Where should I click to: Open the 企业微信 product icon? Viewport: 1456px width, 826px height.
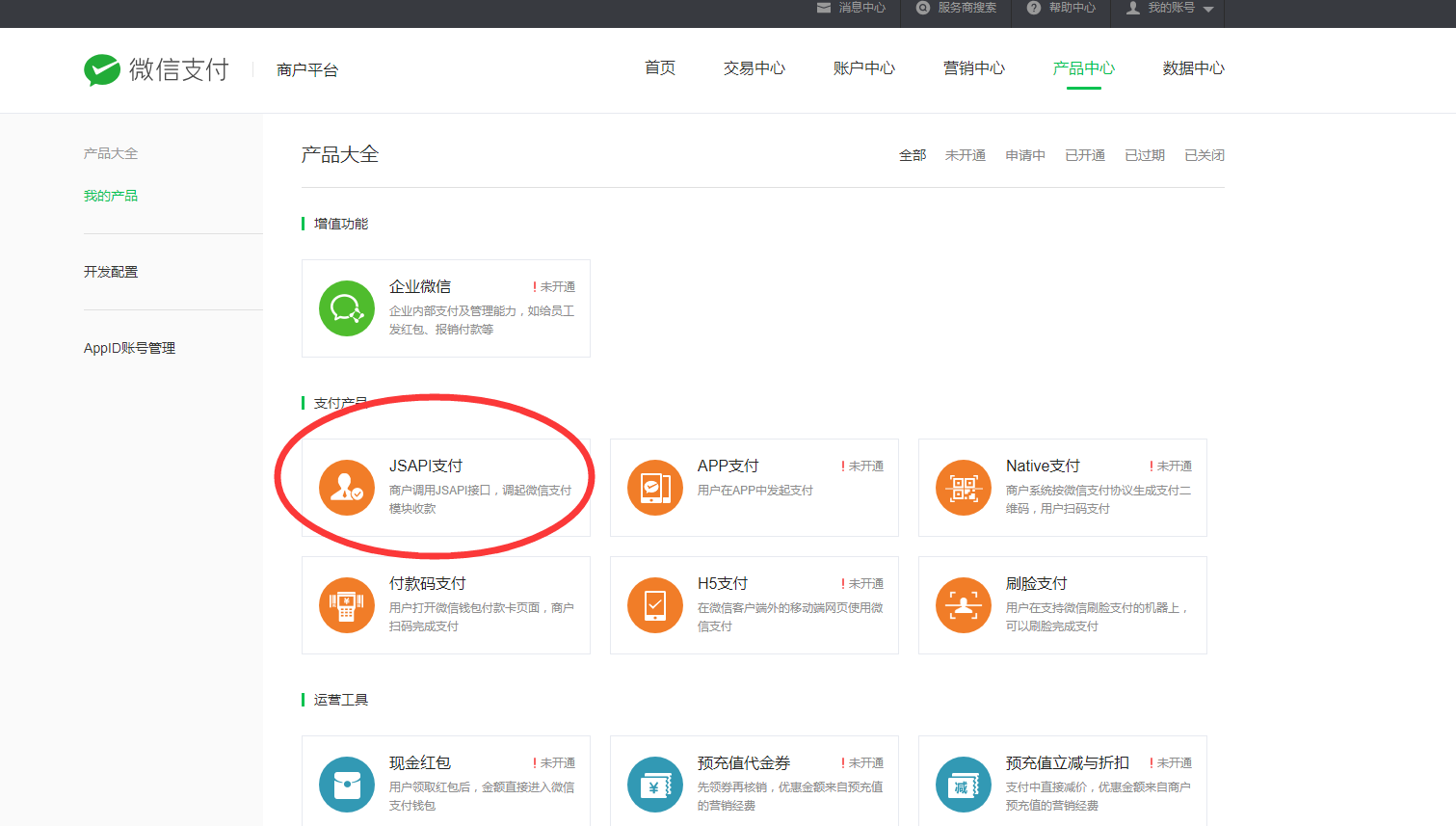coord(347,308)
